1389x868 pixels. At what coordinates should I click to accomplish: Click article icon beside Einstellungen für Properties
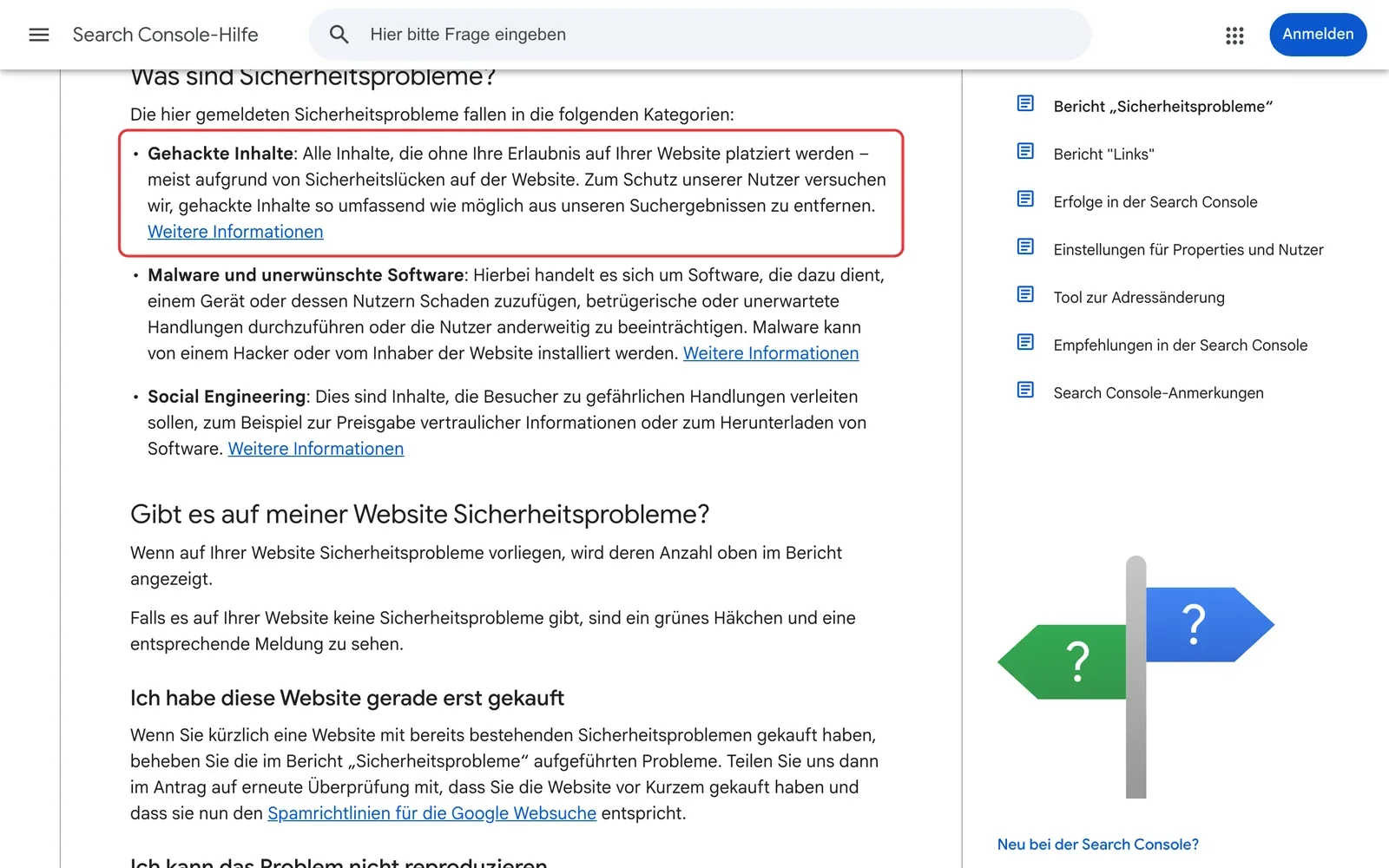pos(1025,247)
